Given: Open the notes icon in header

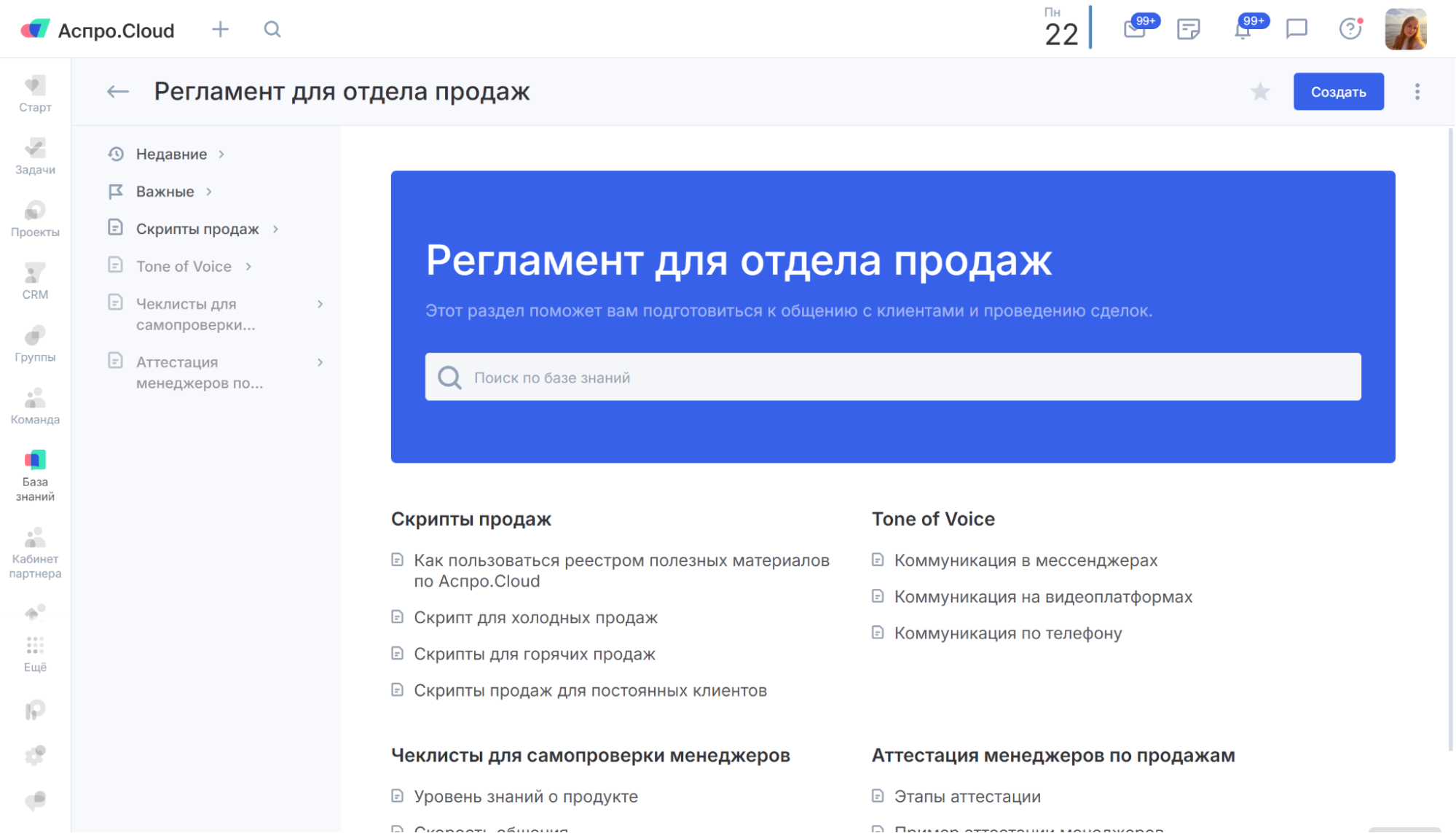Looking at the screenshot, I should point(1189,29).
